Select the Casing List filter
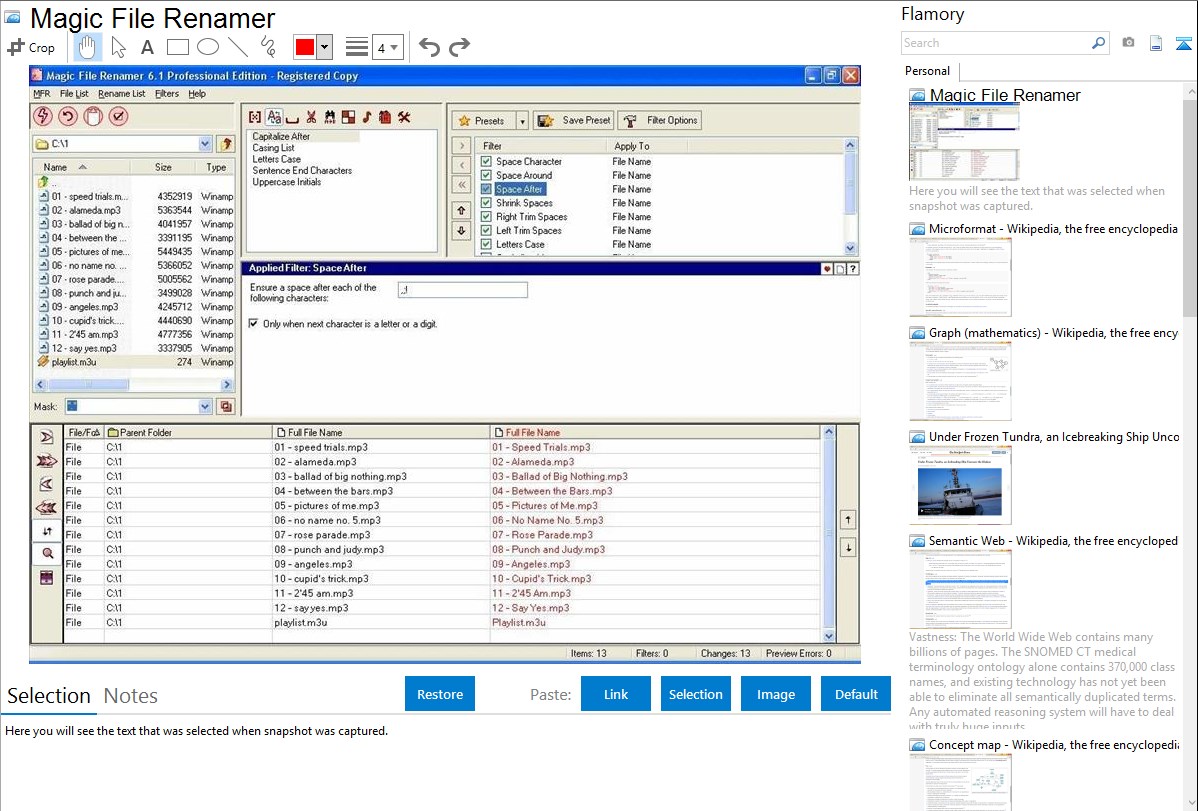This screenshot has height=811, width=1198. point(274,148)
